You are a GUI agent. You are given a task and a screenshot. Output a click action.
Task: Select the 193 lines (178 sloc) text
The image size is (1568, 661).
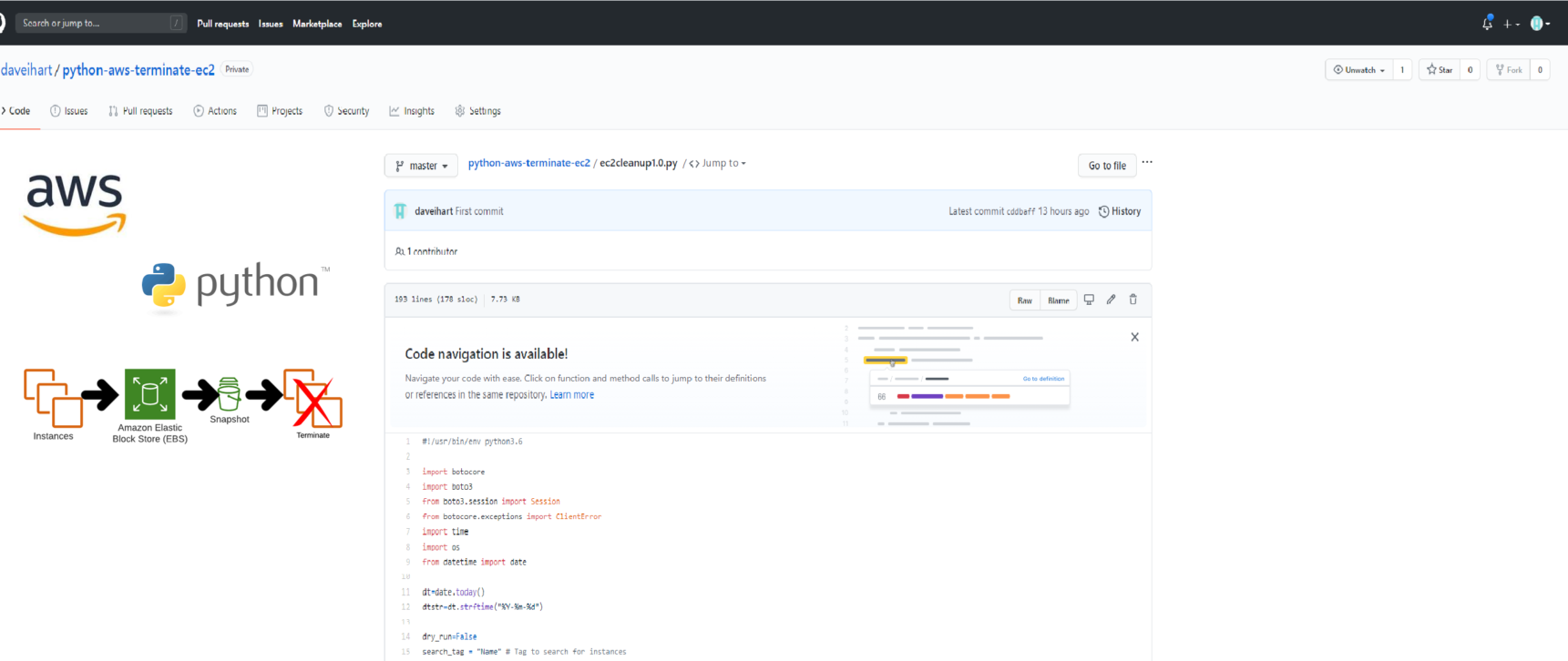pos(436,299)
